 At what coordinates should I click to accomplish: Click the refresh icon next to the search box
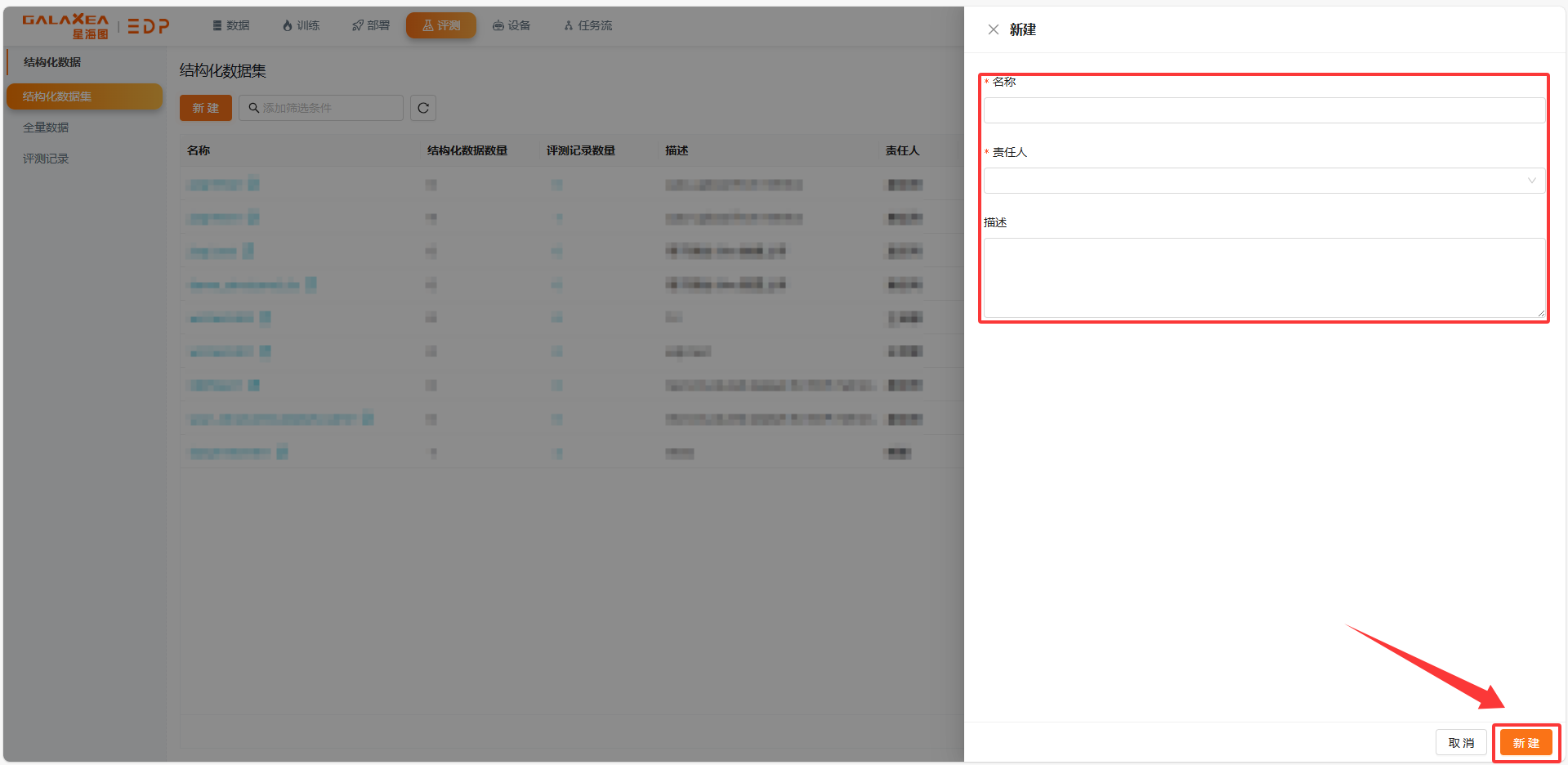(423, 108)
